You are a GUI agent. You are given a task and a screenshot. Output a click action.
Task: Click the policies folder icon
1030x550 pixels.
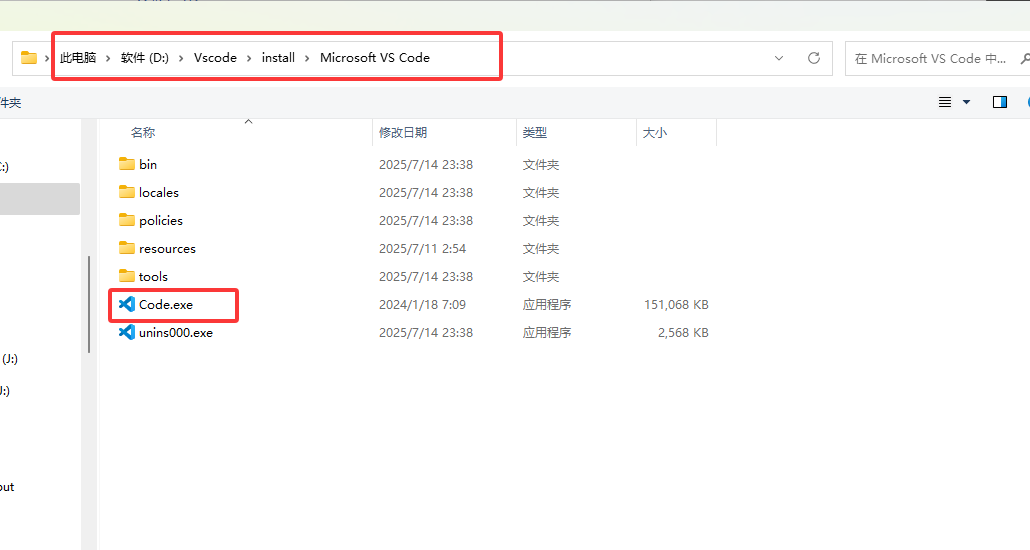[x=127, y=220]
